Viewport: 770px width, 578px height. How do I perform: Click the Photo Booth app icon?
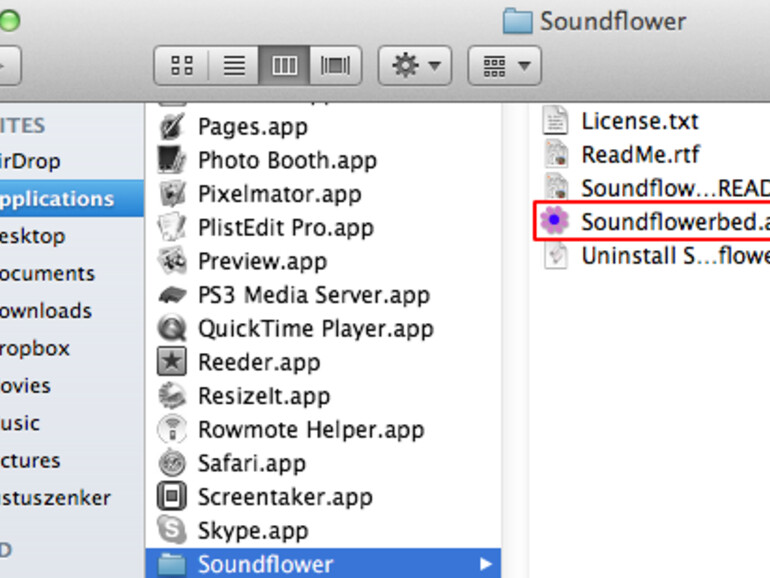(x=173, y=160)
